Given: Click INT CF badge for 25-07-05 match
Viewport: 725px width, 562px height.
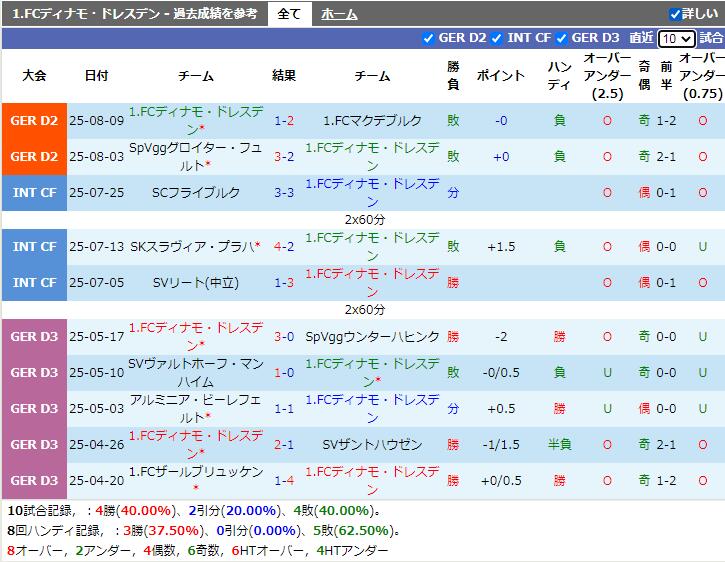Looking at the screenshot, I should pyautogui.click(x=34, y=283).
